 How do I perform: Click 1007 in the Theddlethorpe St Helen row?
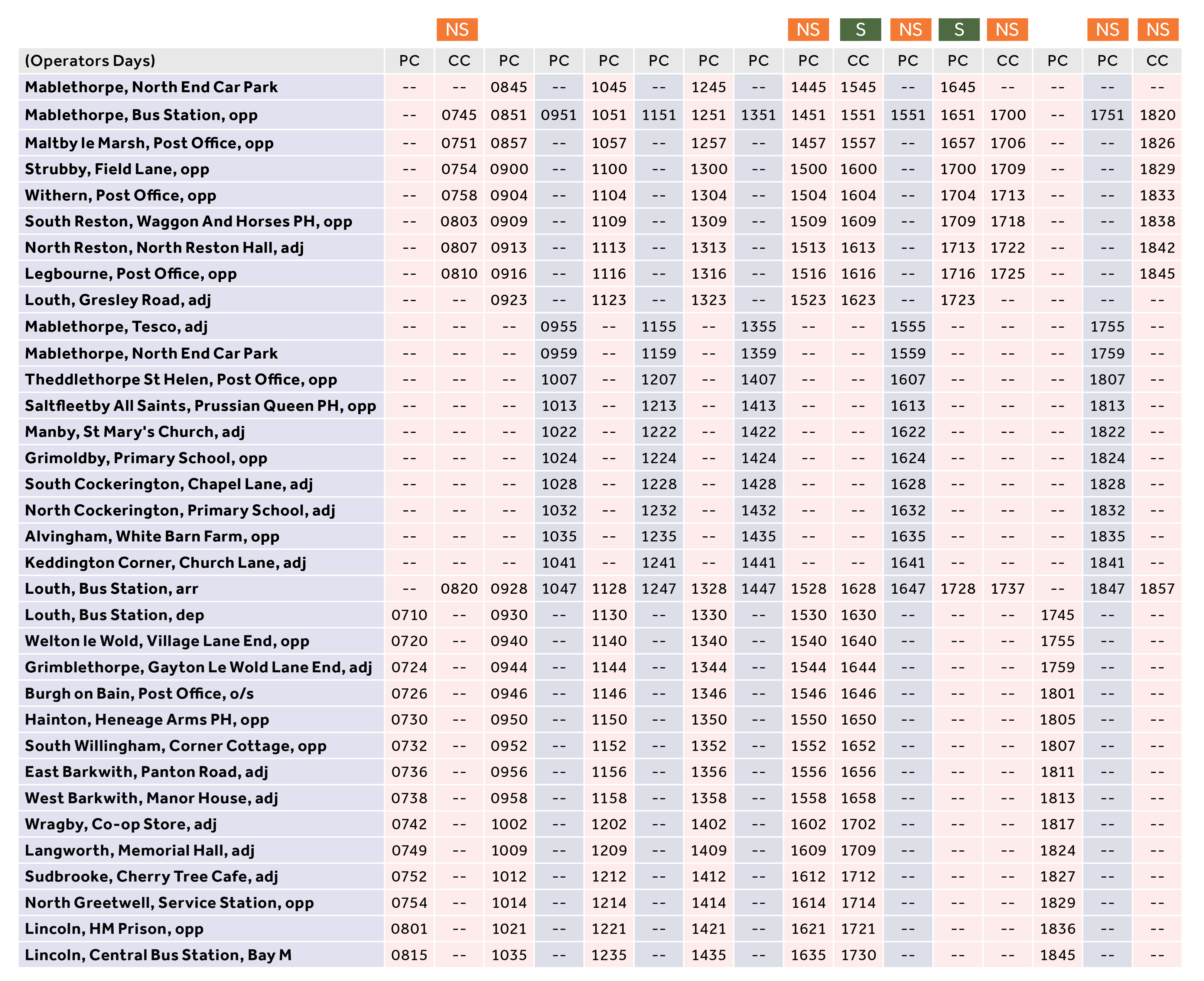click(x=558, y=380)
